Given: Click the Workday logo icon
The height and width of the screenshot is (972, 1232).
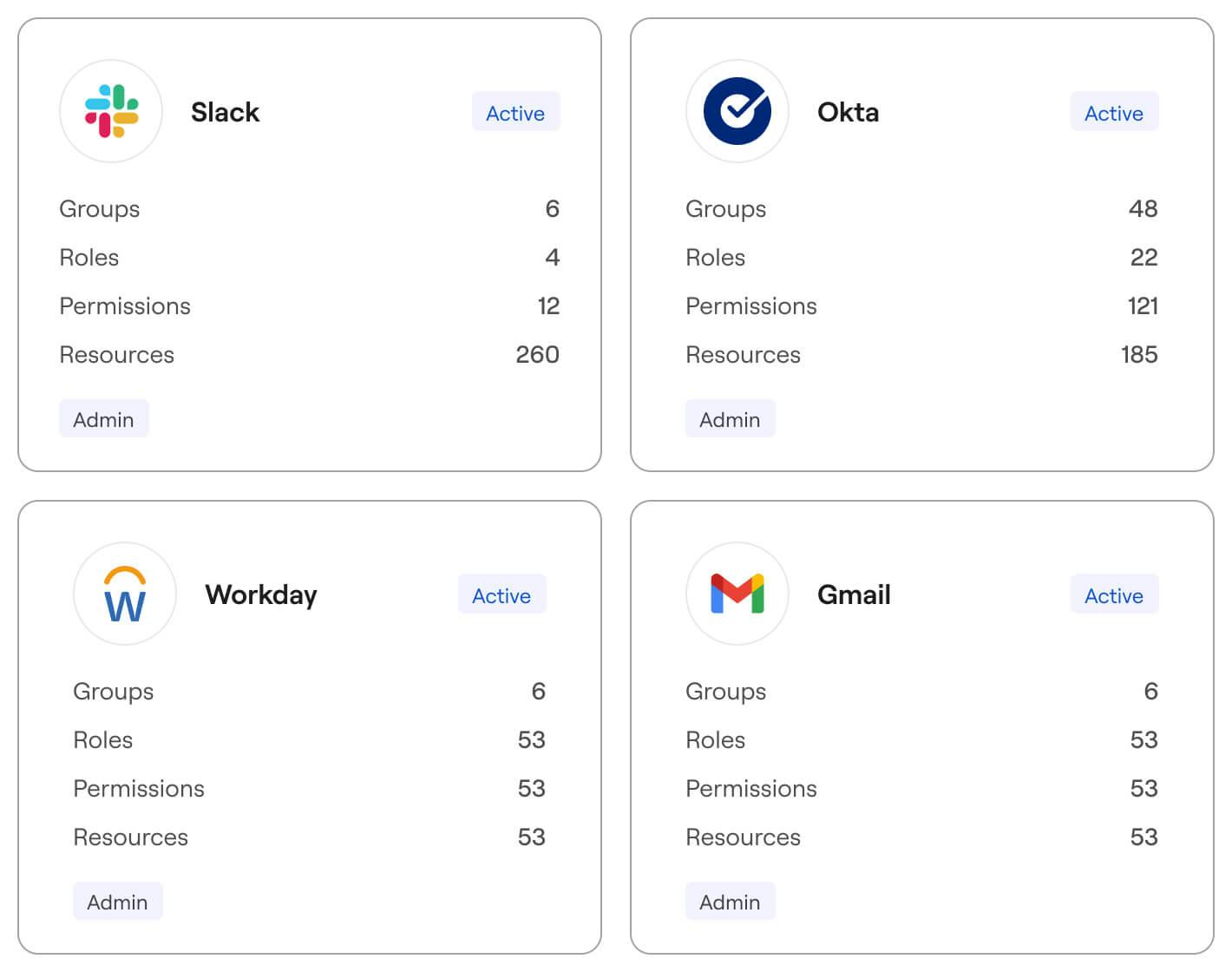Looking at the screenshot, I should click(x=125, y=594).
